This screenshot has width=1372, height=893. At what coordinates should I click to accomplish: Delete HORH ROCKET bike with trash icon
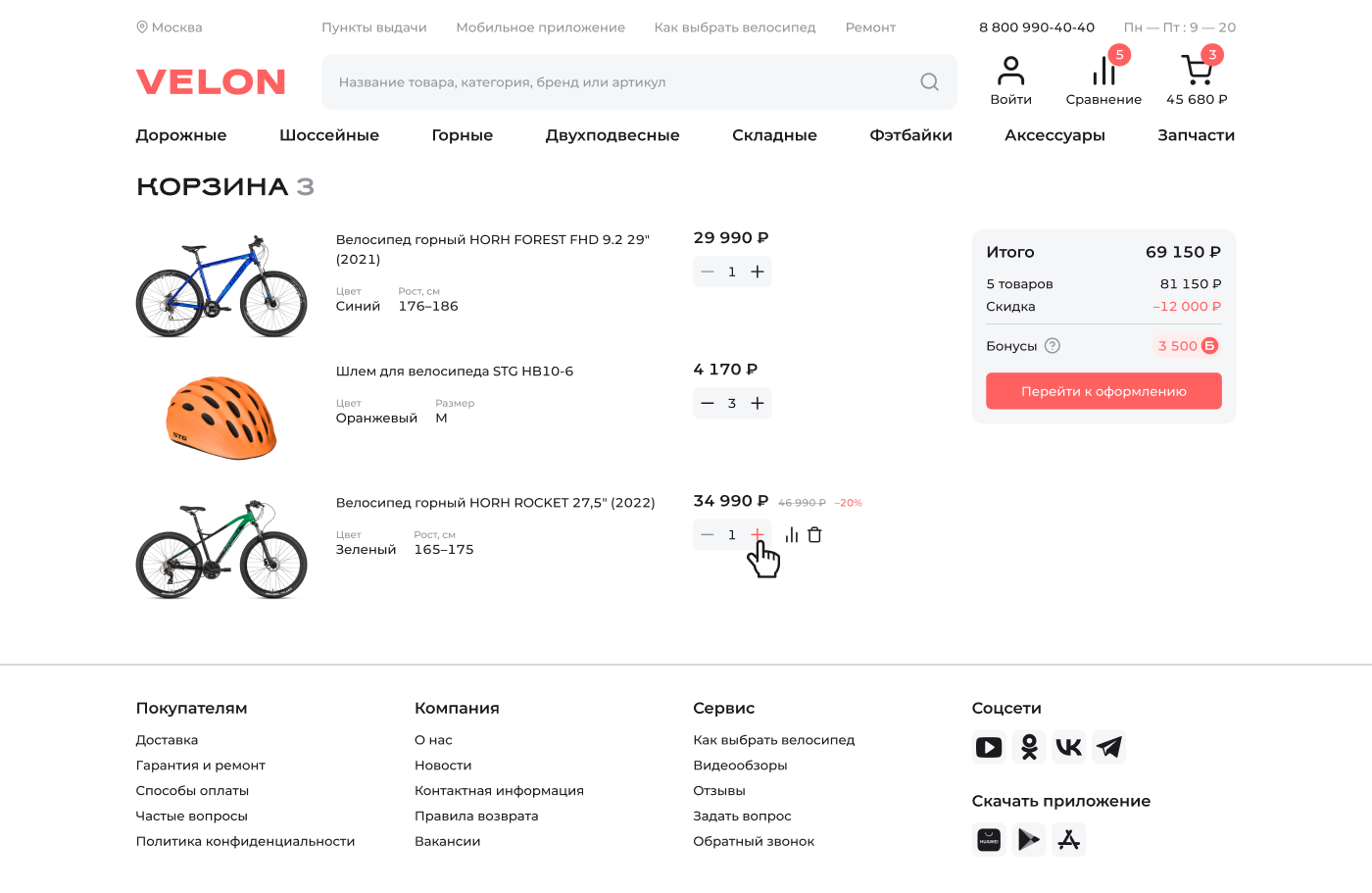[814, 535]
